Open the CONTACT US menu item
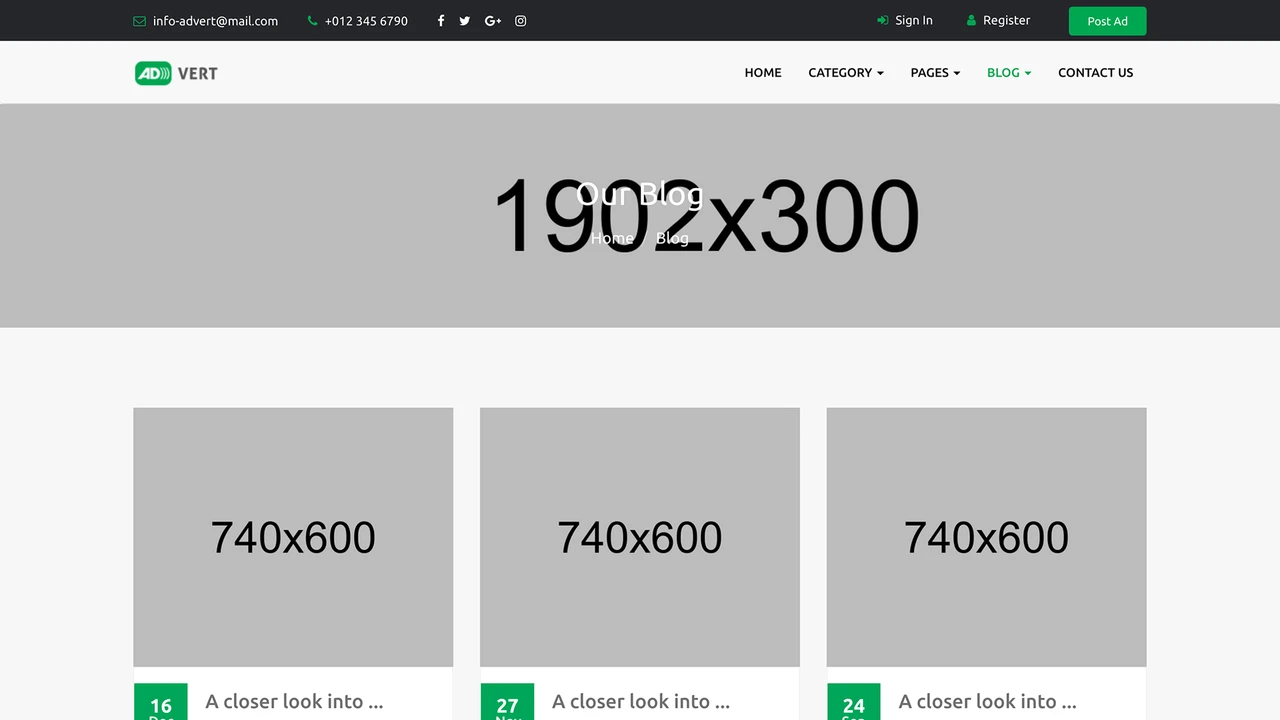Viewport: 1280px width, 720px height. click(x=1095, y=72)
